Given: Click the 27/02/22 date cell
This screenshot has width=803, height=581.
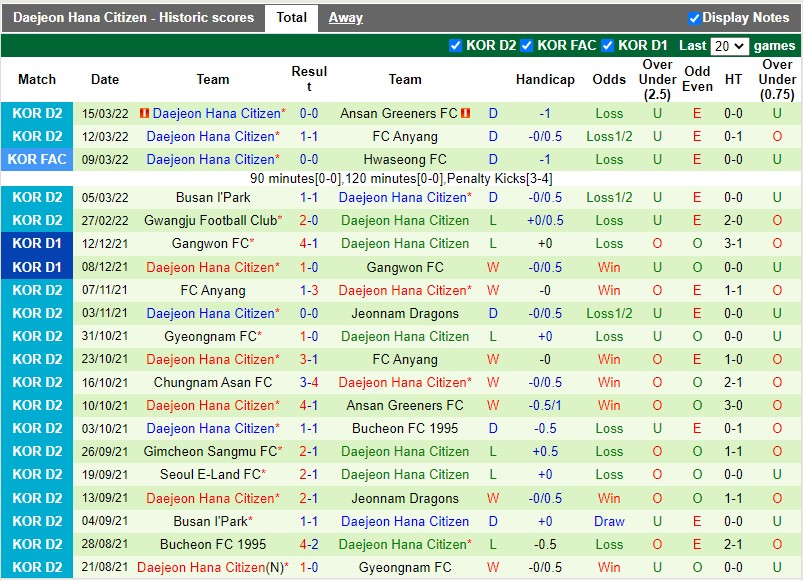Looking at the screenshot, I should 105,221.
